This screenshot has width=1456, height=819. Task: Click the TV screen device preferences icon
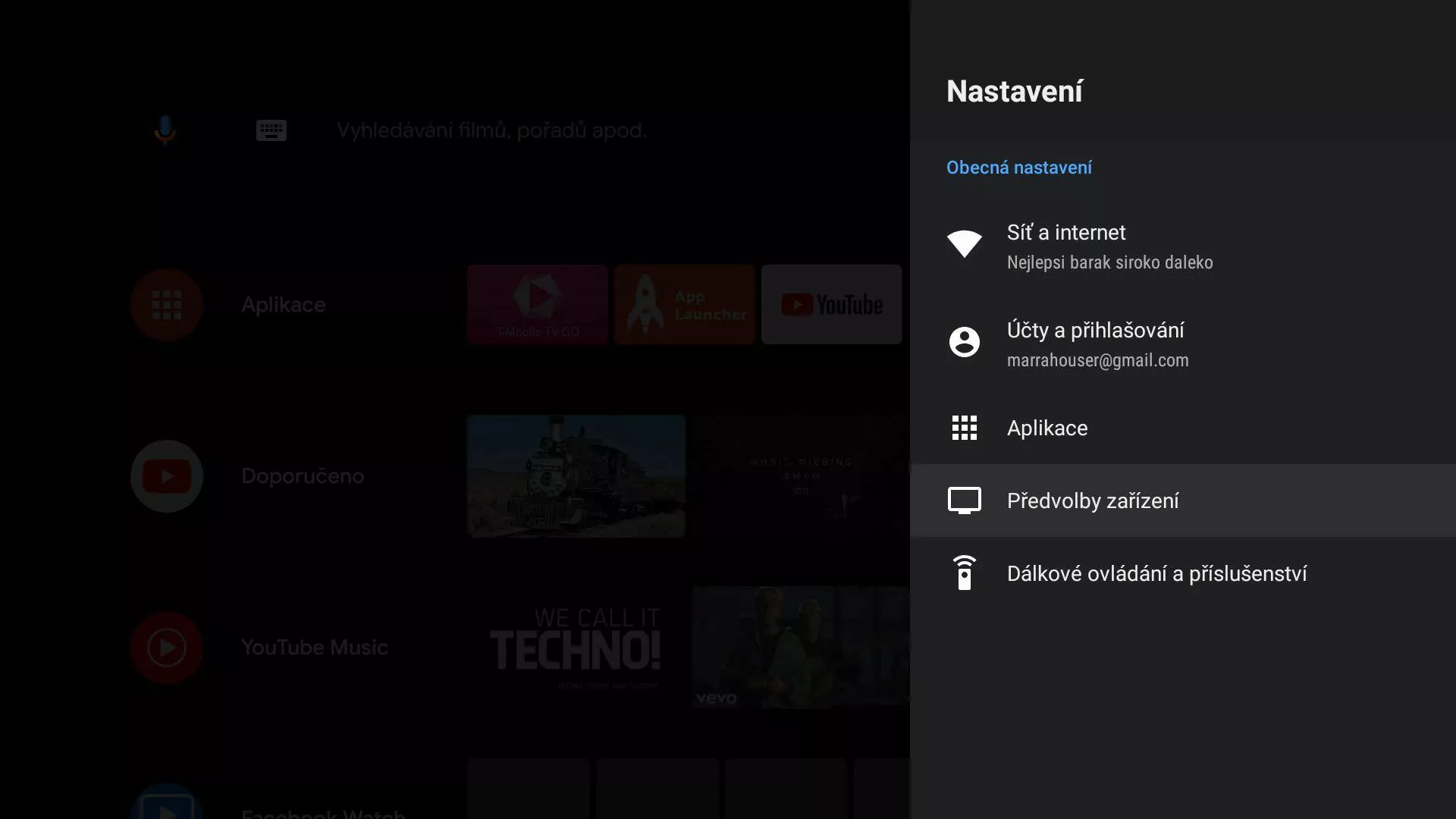[x=964, y=500]
